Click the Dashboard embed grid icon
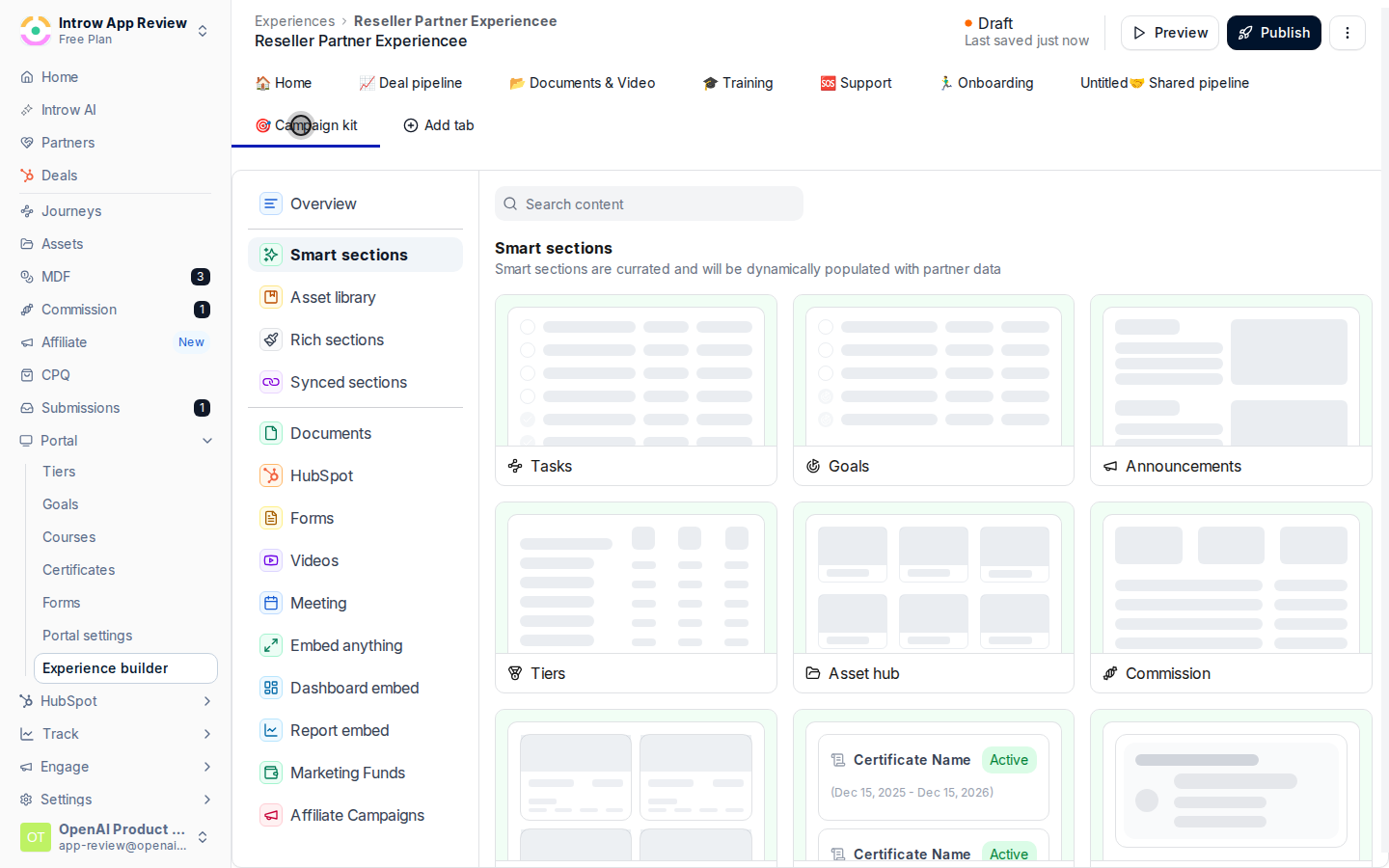 pyautogui.click(x=271, y=688)
